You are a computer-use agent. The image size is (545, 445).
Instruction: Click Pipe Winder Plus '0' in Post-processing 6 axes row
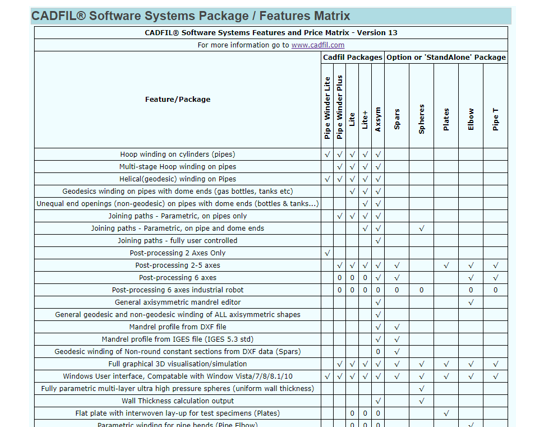[340, 278]
